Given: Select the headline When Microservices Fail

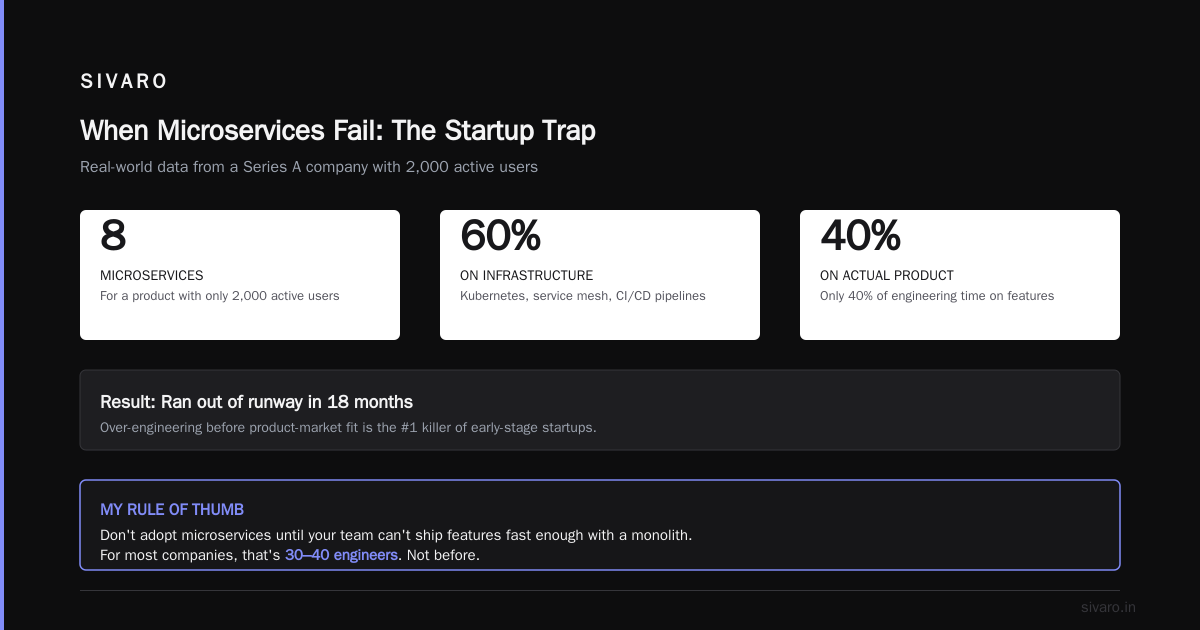Looking at the screenshot, I should tap(338, 131).
